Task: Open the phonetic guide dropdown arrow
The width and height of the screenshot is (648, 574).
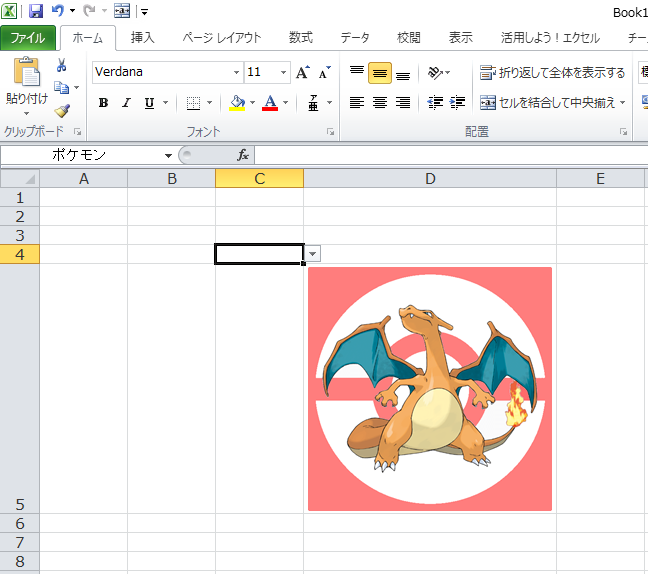Action: point(329,102)
